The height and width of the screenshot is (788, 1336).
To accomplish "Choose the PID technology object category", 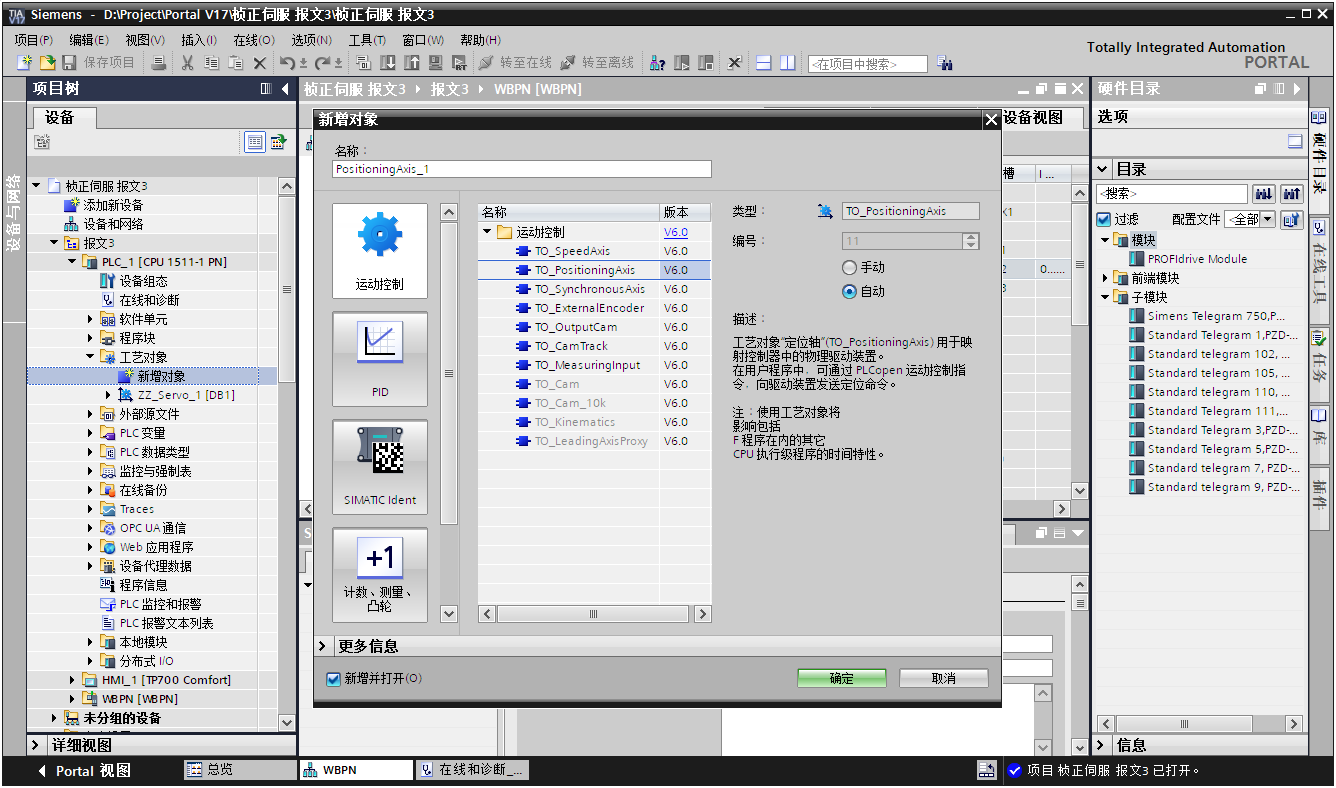I will click(380, 359).
